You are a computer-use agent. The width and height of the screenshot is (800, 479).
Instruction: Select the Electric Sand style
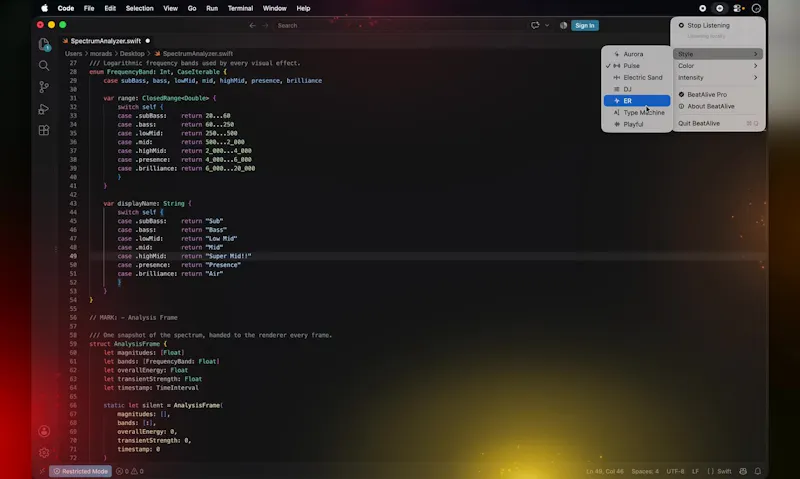coord(637,77)
